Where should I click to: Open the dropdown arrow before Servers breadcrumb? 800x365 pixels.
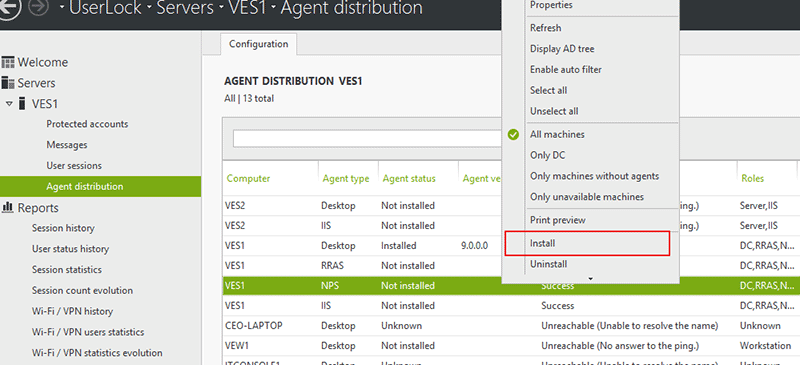(x=150, y=8)
